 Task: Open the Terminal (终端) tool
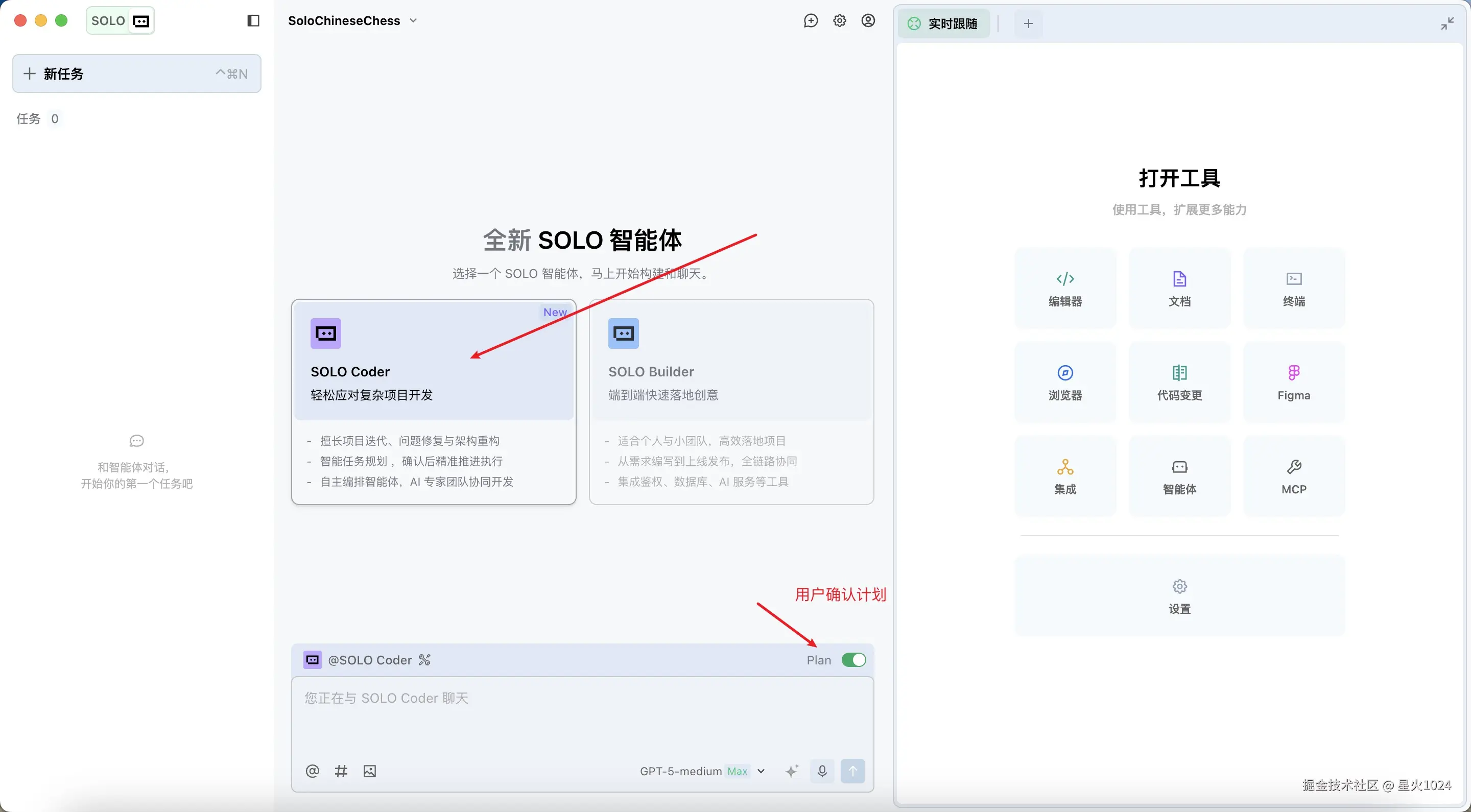pos(1293,288)
